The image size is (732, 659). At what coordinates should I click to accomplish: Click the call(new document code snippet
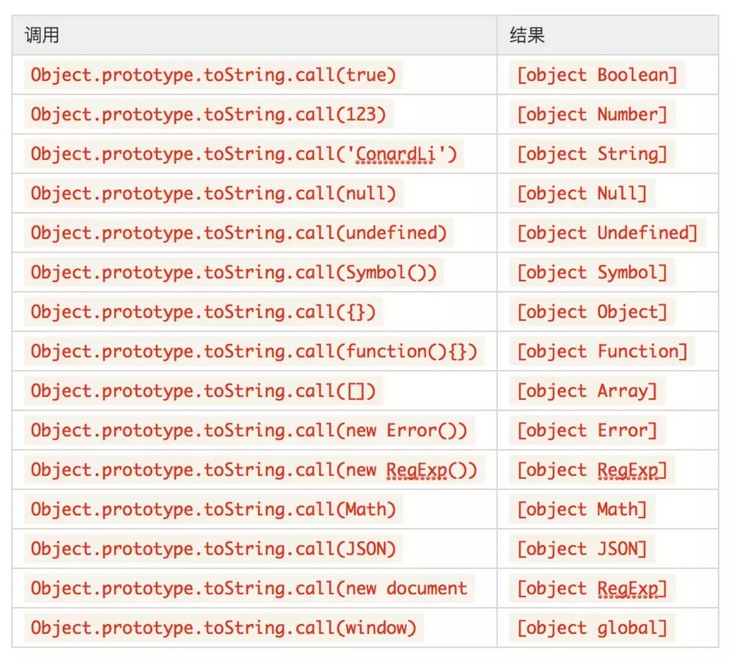click(x=248, y=589)
